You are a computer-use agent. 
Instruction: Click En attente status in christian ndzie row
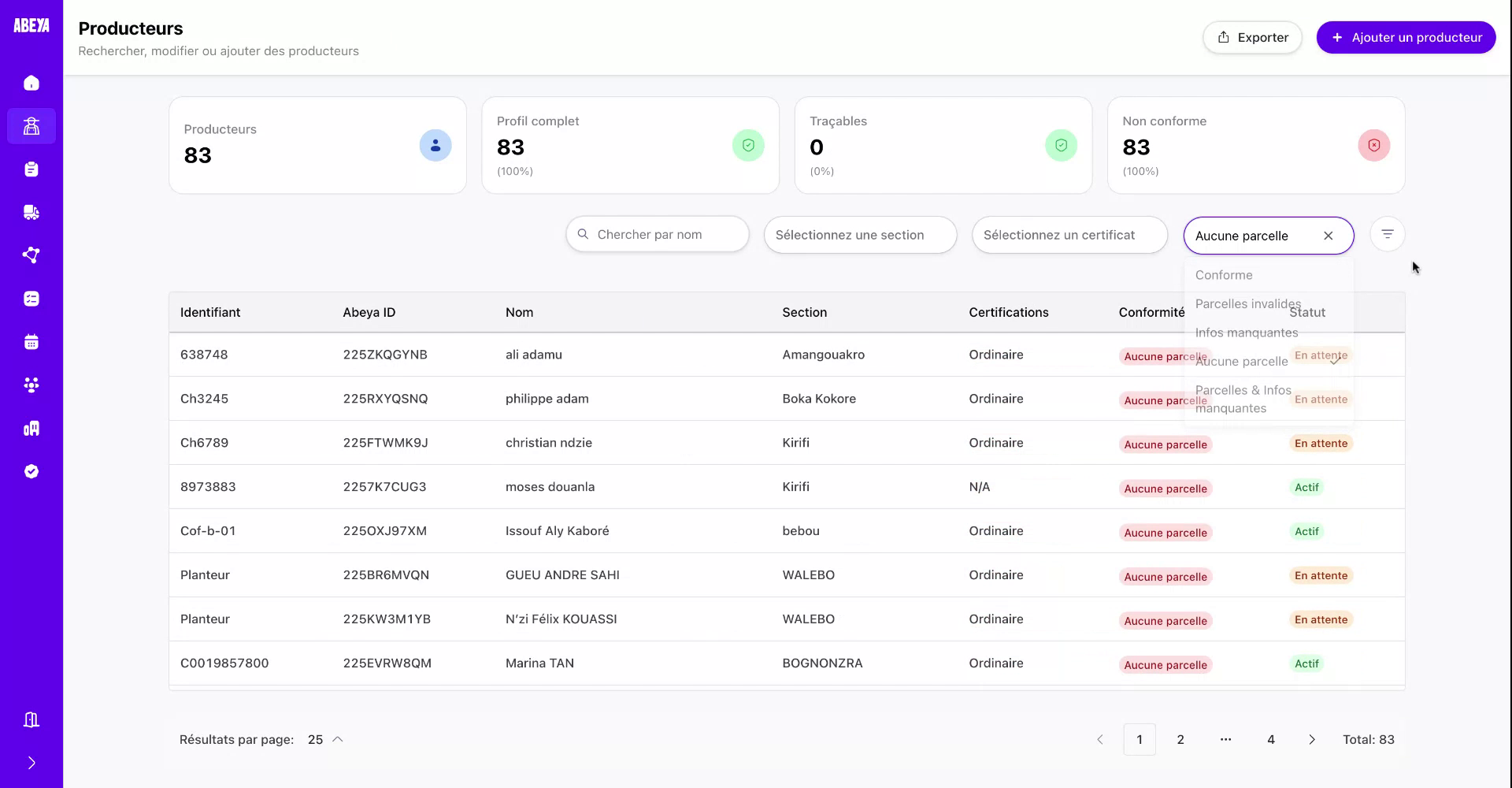1321,444
